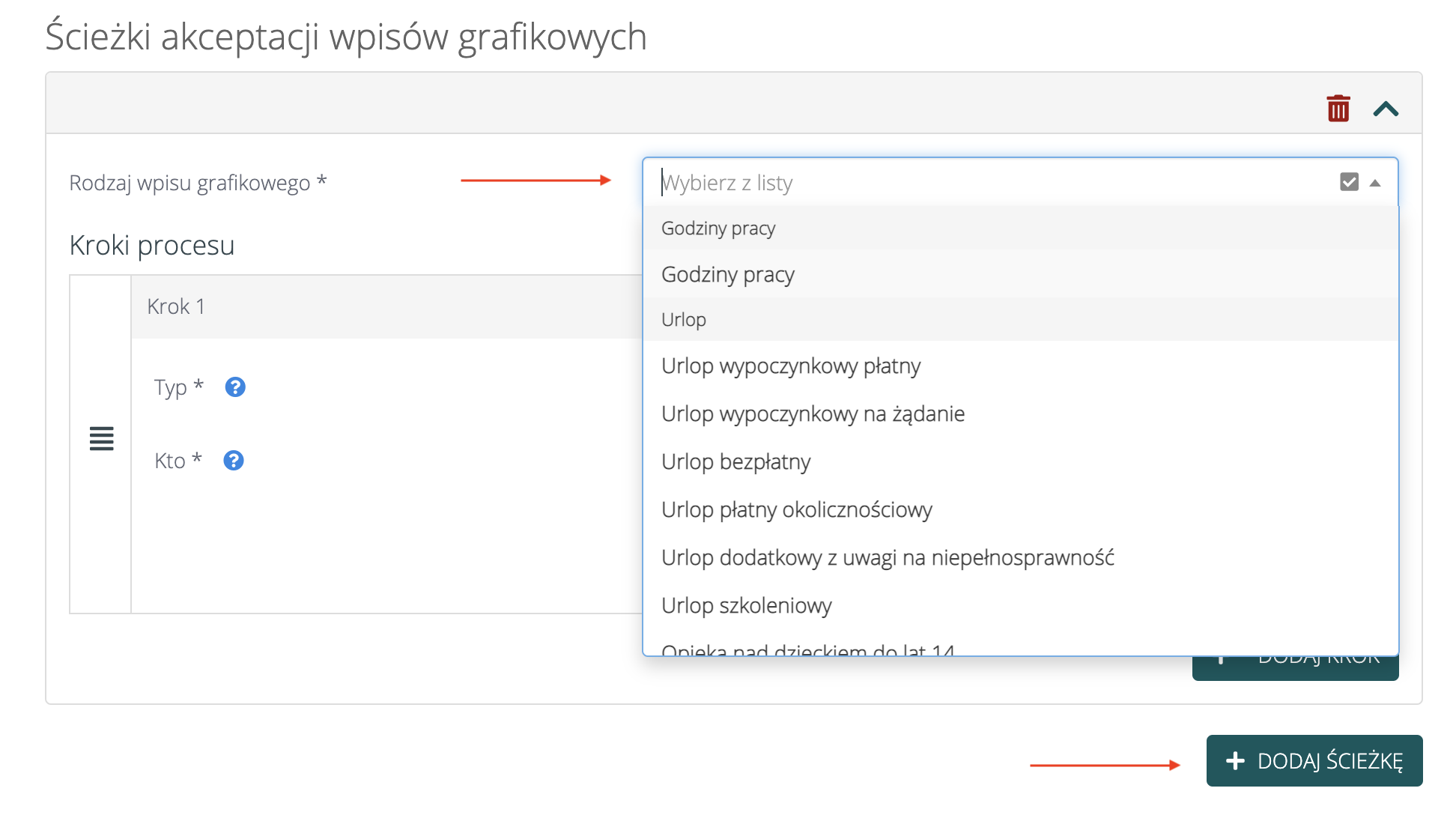Screen dimensions: 1456x827
Task: Click the hamburger drag handle for Krok 1
Action: [x=102, y=438]
